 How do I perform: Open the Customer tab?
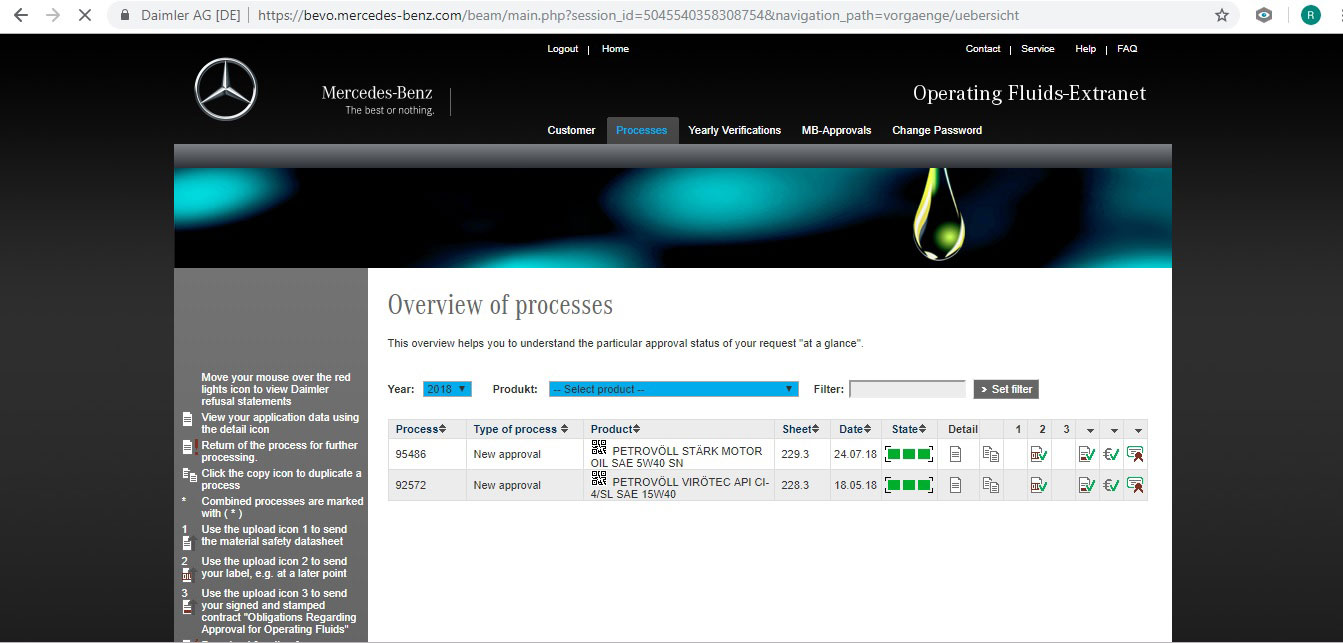571,130
